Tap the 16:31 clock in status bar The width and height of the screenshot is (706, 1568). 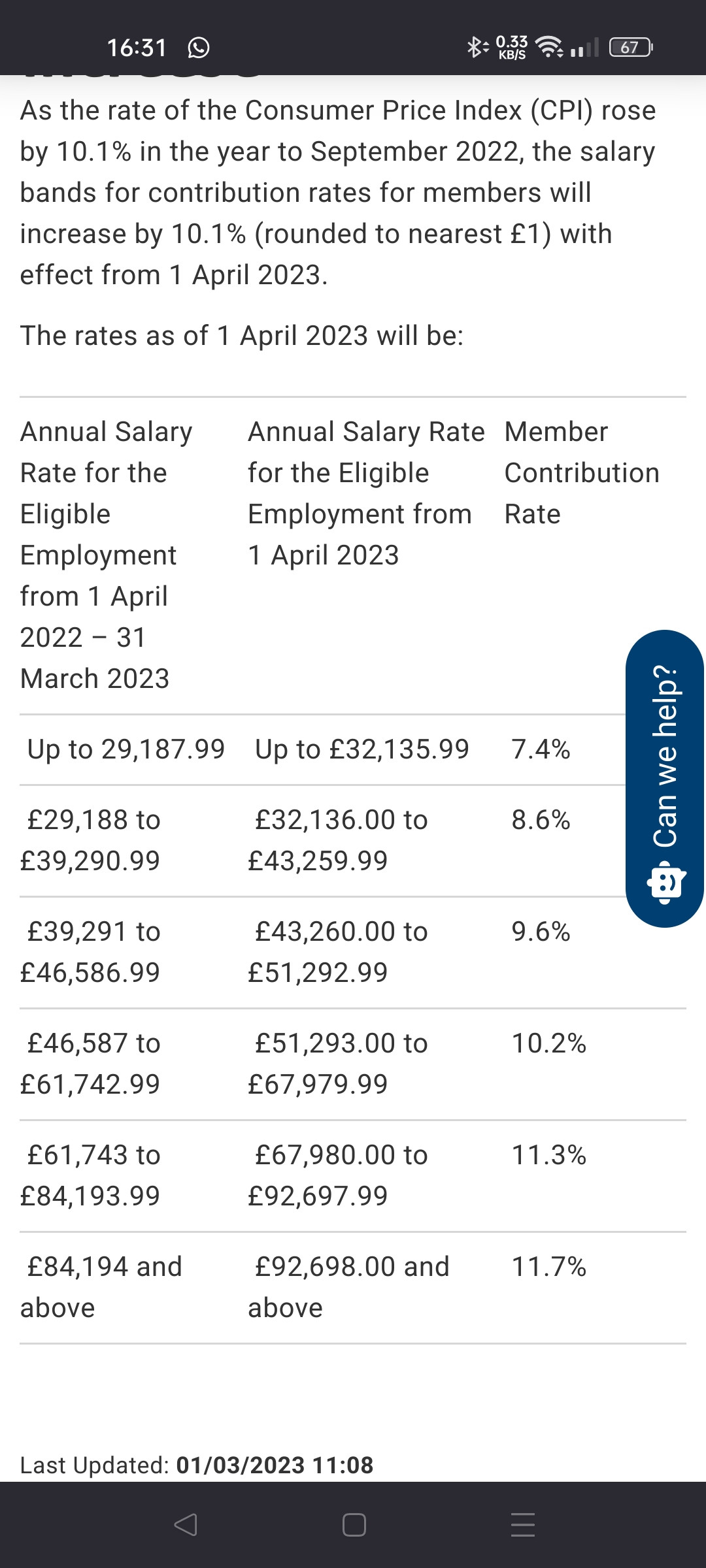pos(137,48)
